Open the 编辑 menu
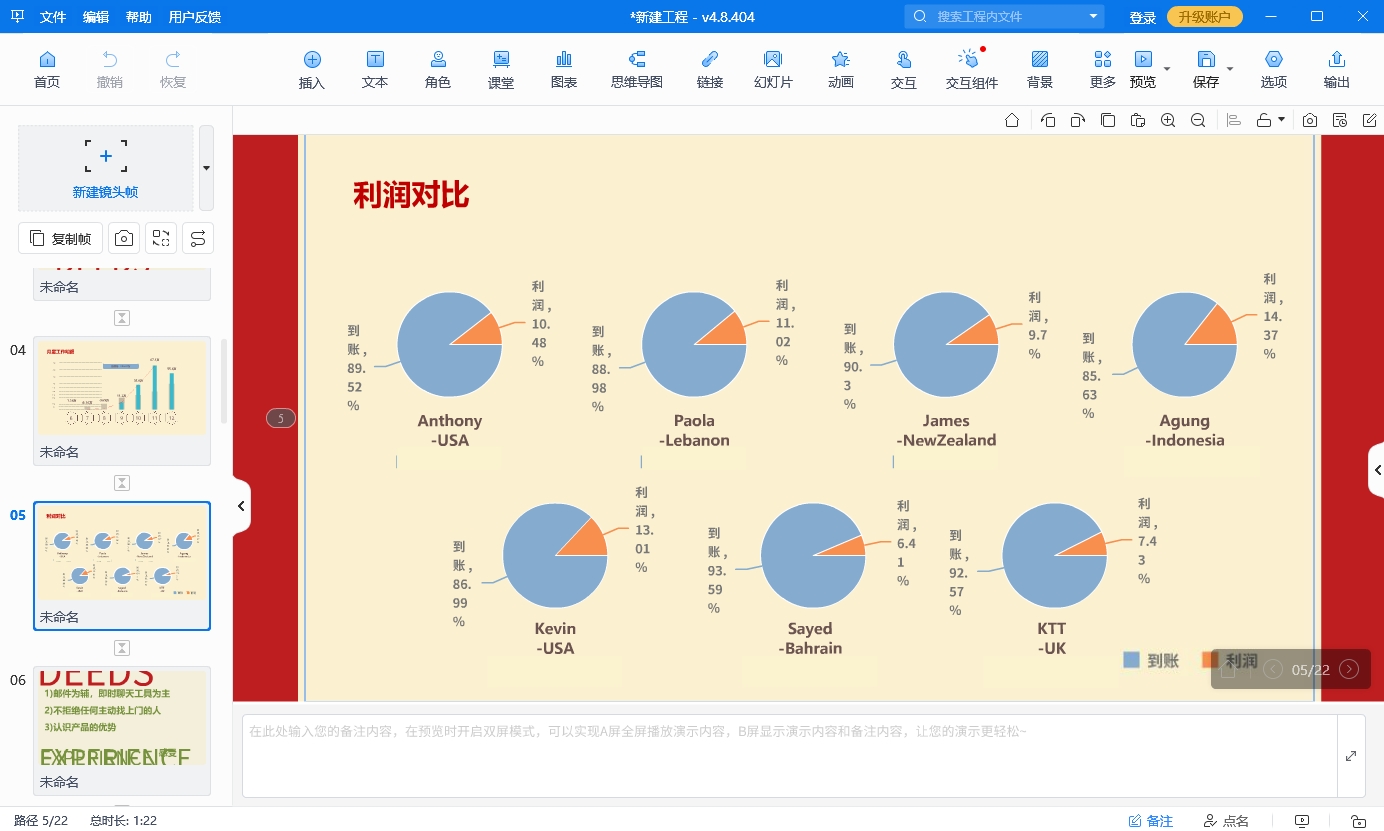The image size is (1384, 831). [96, 17]
